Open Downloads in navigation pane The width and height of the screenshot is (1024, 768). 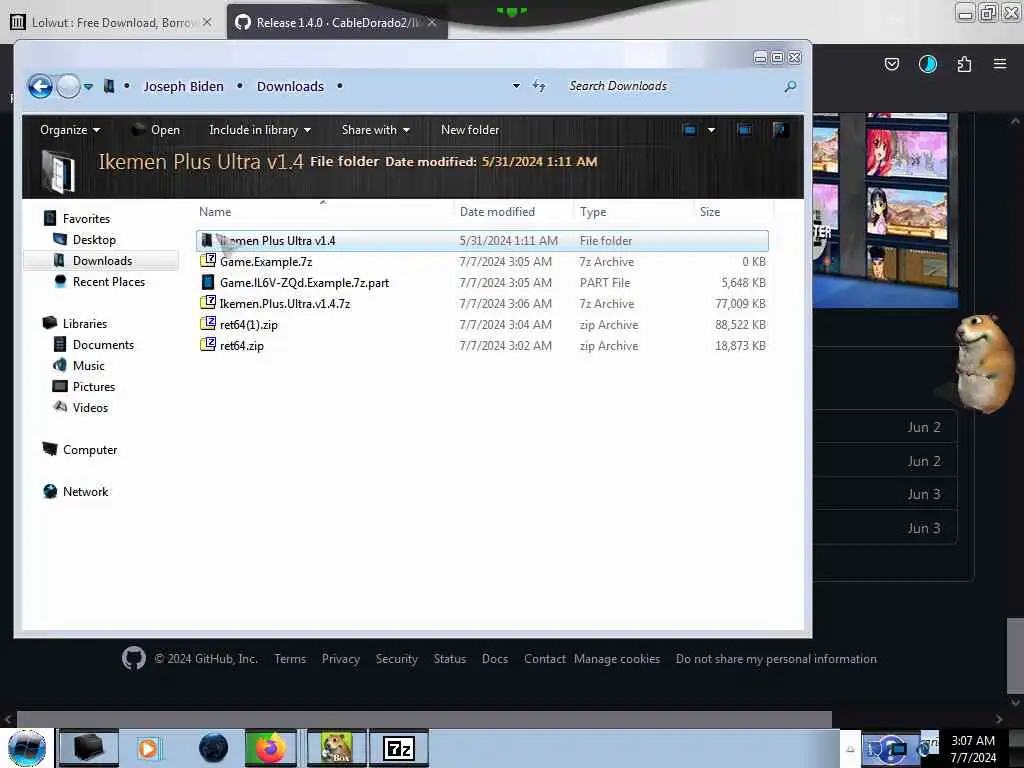[x=103, y=261]
